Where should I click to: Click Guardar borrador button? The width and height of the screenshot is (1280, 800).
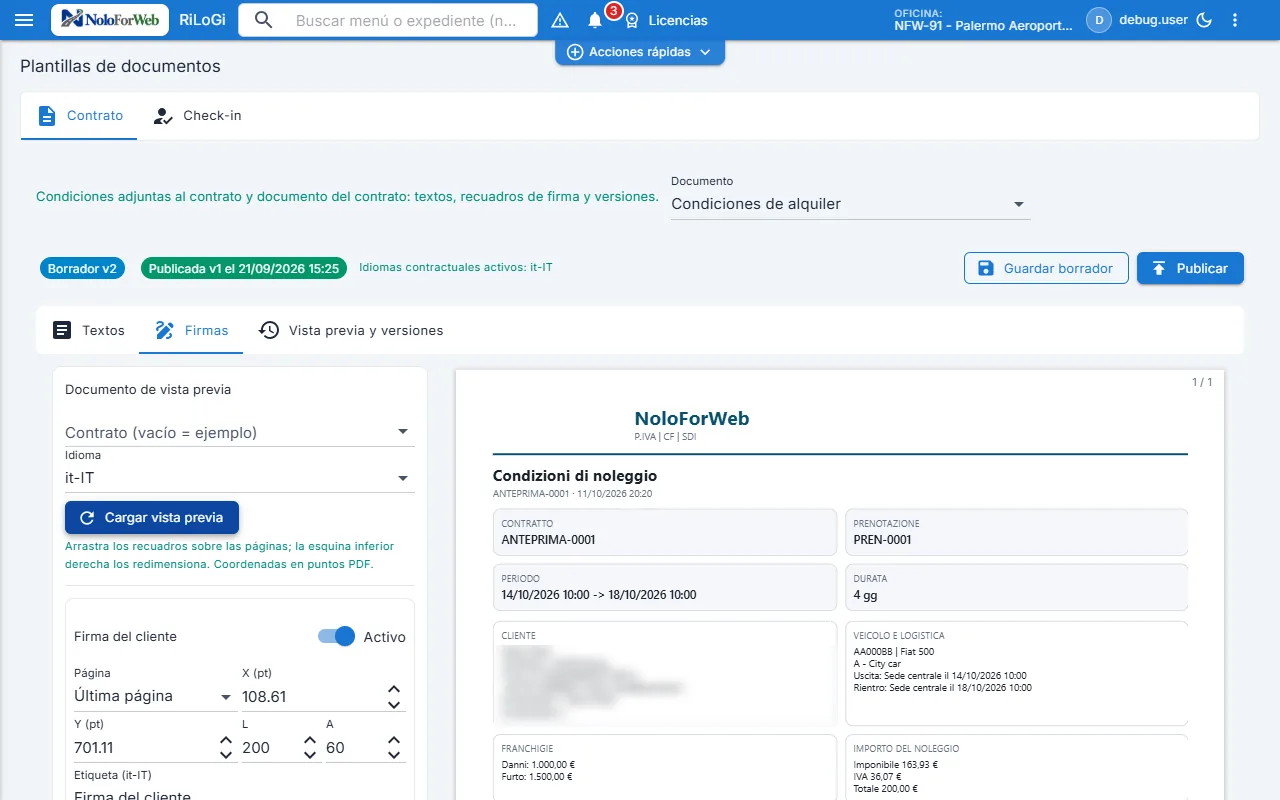1046,268
